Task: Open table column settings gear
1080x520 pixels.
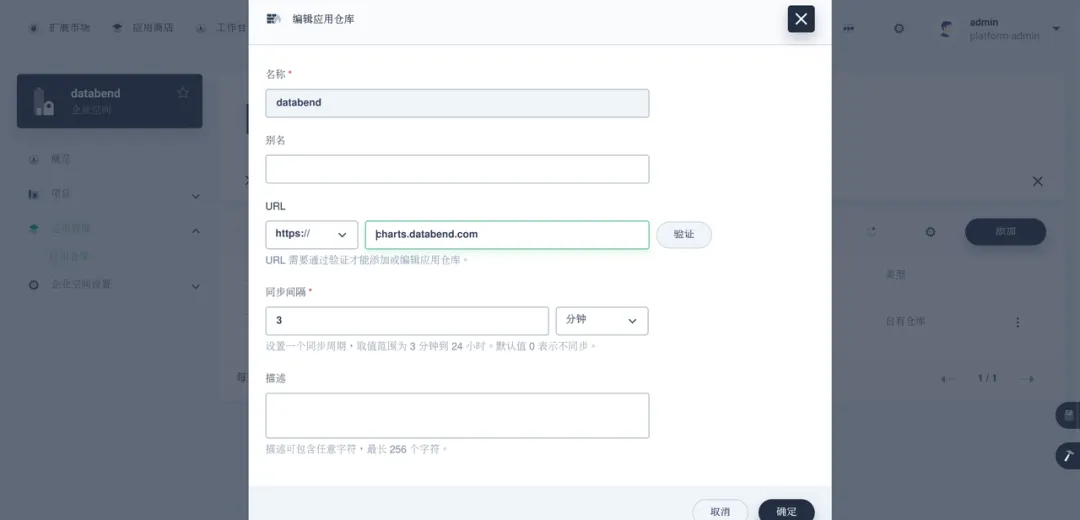Action: [931, 232]
